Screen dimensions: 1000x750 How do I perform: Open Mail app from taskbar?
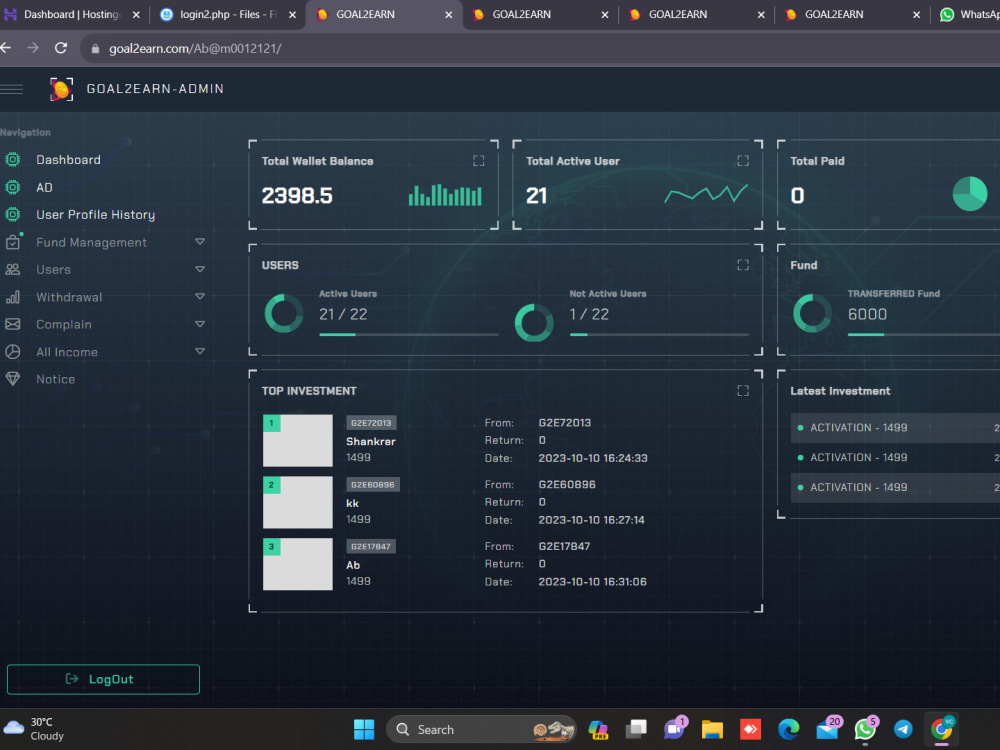point(828,728)
